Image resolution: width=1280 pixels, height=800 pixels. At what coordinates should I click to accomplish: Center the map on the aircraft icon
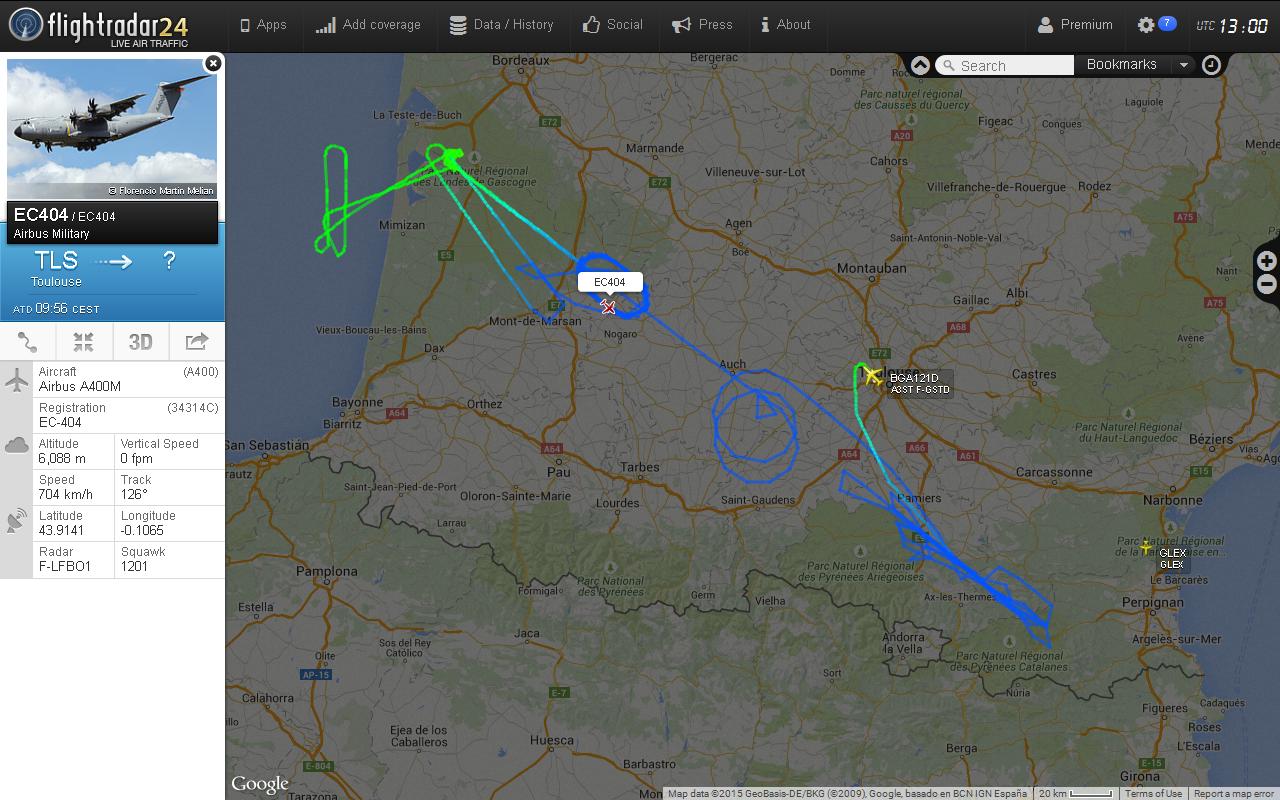tap(84, 342)
